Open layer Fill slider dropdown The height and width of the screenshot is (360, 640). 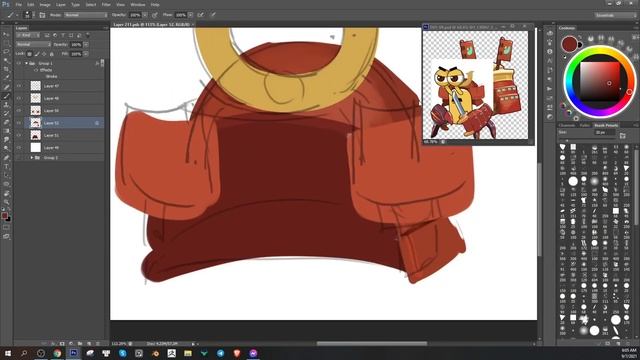(x=86, y=54)
